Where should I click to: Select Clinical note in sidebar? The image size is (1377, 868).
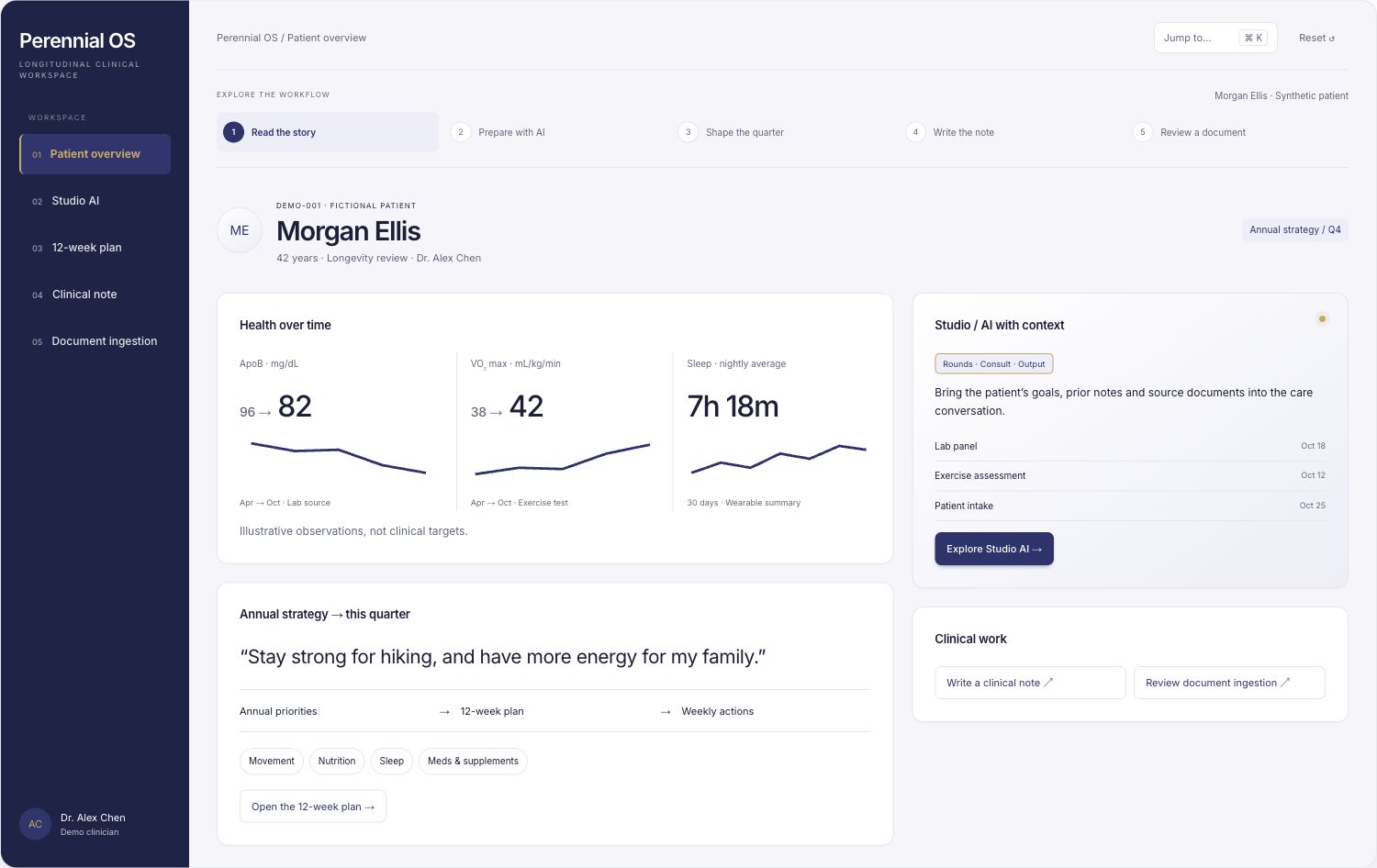[95, 295]
